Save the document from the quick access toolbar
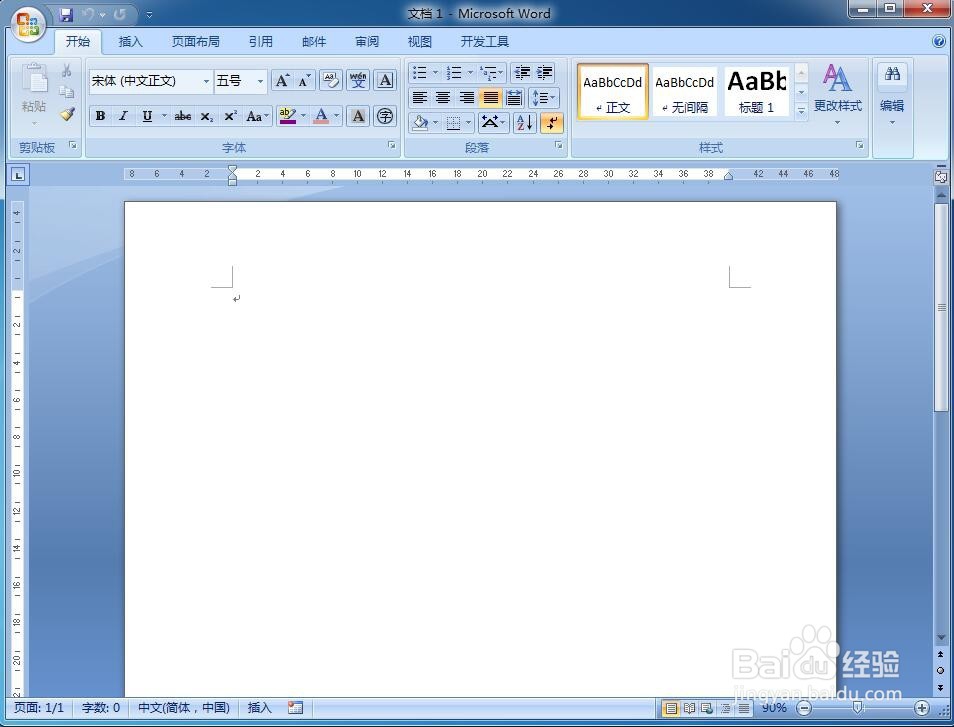 tap(66, 15)
